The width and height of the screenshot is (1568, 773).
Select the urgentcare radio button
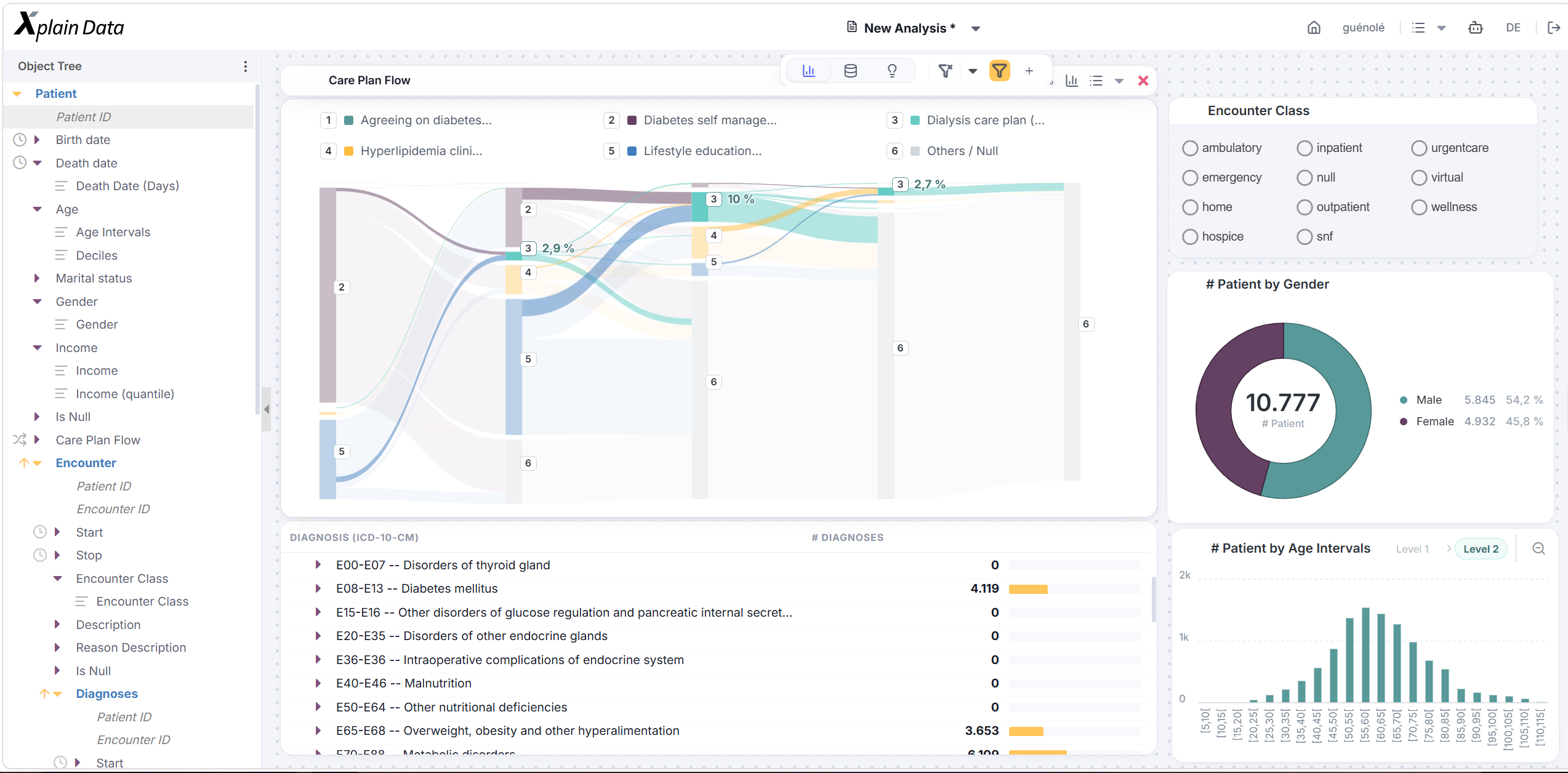point(1419,148)
